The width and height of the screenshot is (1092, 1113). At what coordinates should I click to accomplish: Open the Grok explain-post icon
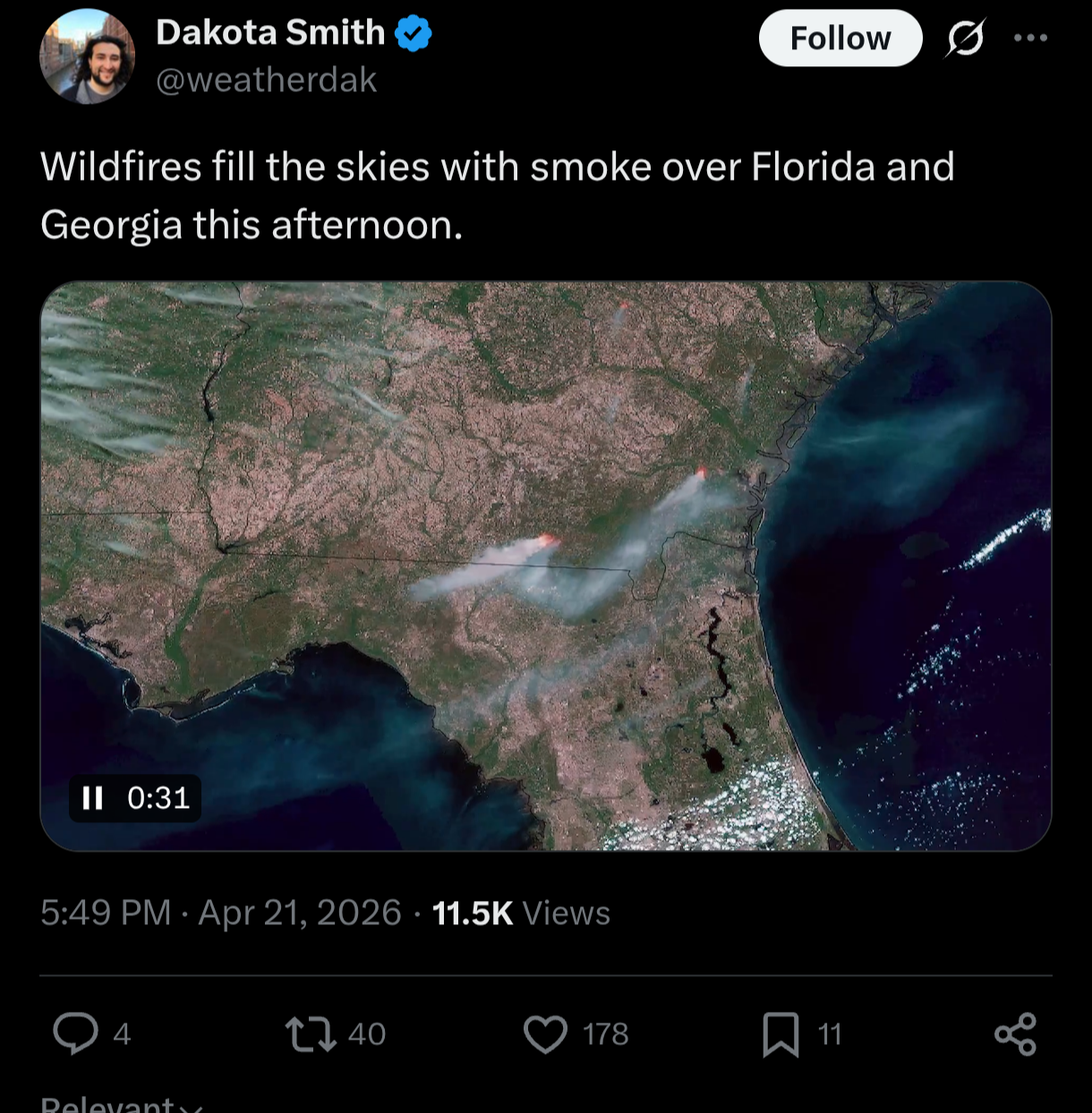point(965,38)
